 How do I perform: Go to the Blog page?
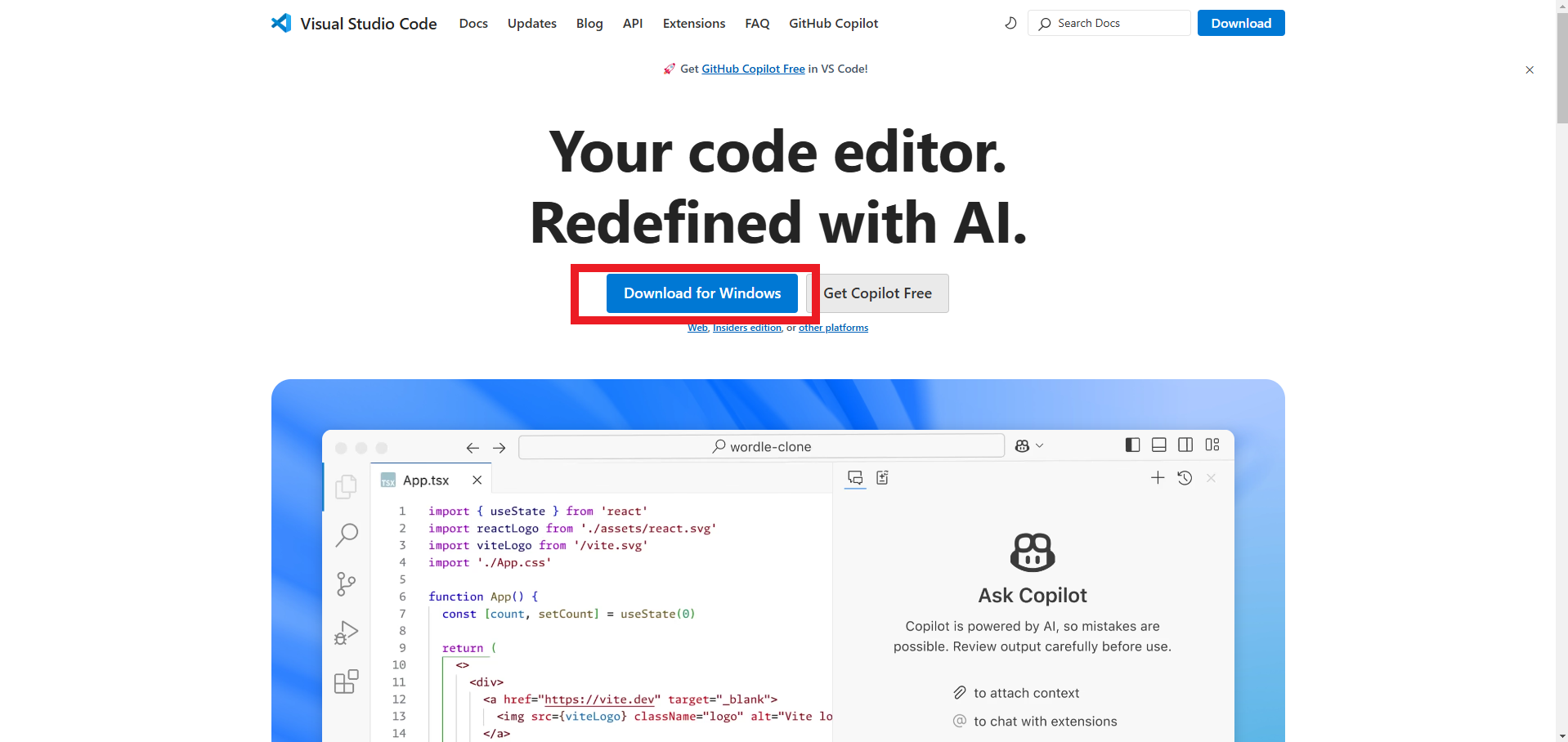click(589, 24)
